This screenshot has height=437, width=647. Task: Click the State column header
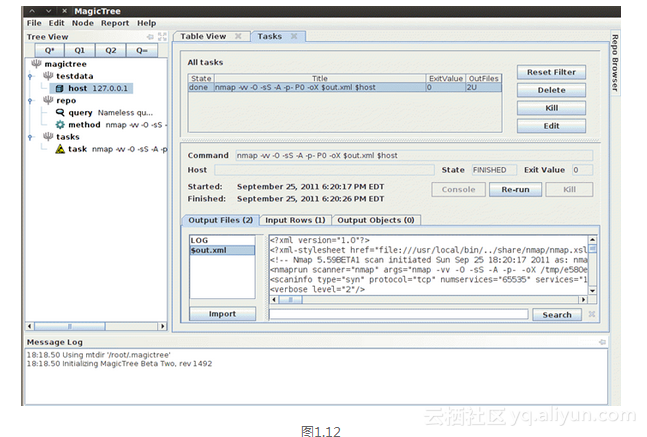tap(201, 78)
